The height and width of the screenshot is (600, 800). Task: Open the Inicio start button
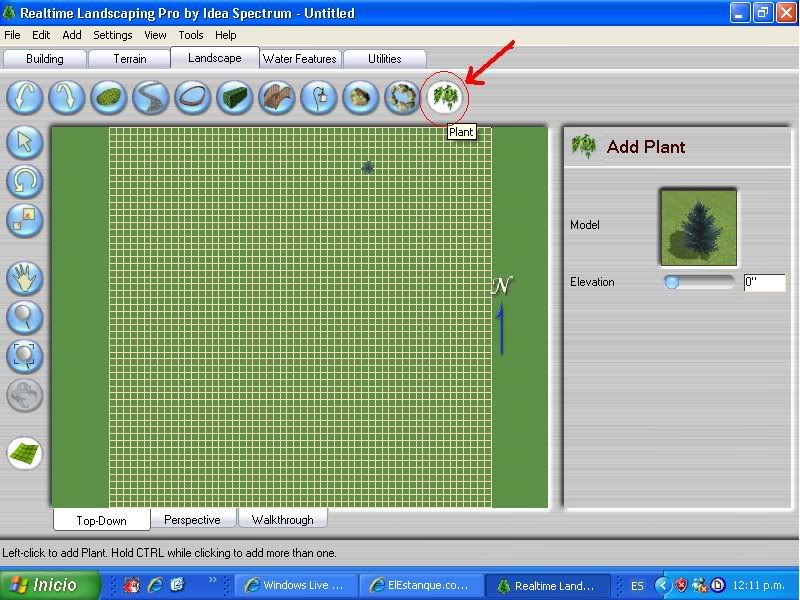[x=50, y=585]
